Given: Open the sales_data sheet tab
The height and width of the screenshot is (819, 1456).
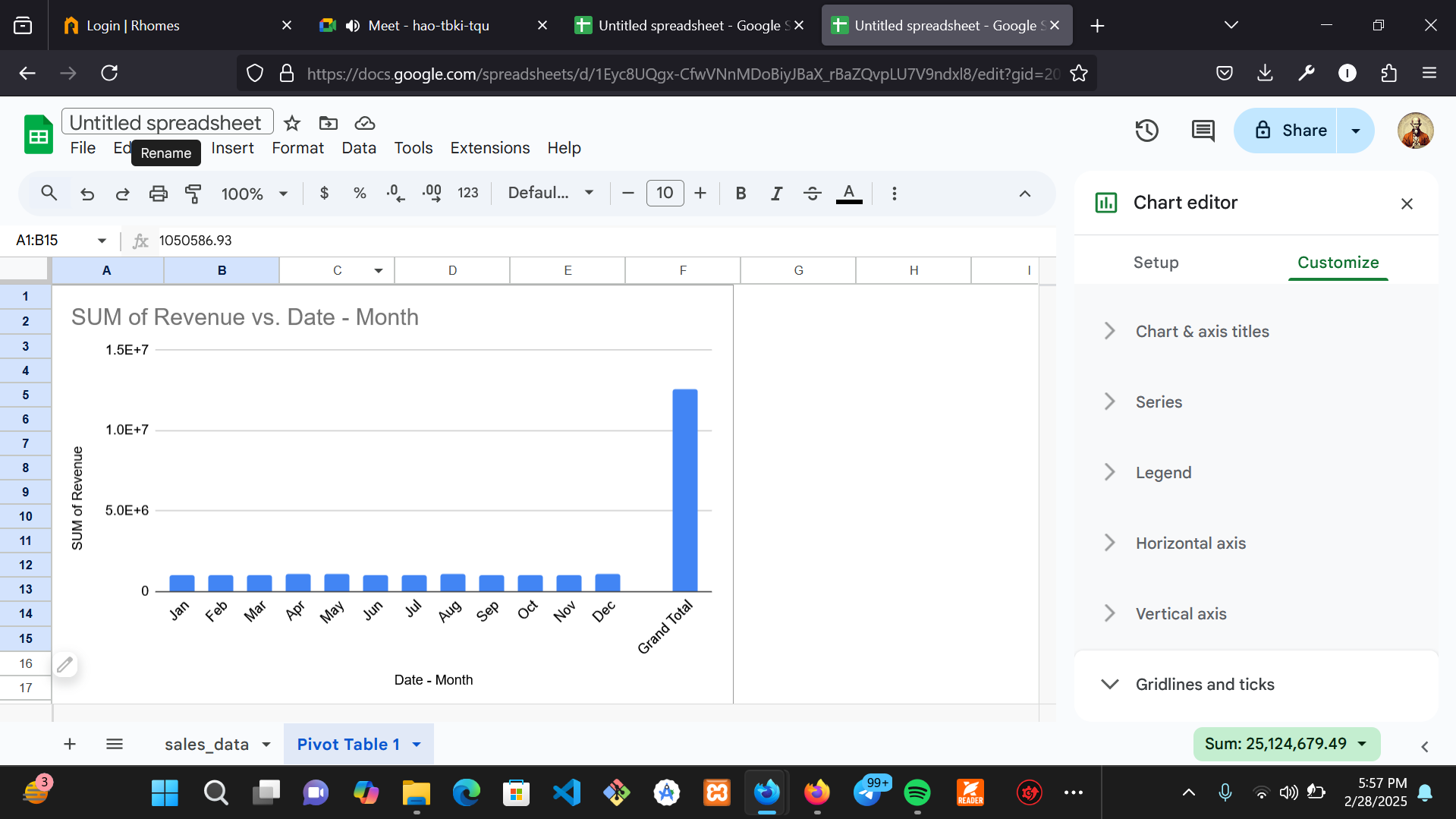Looking at the screenshot, I should click(206, 745).
